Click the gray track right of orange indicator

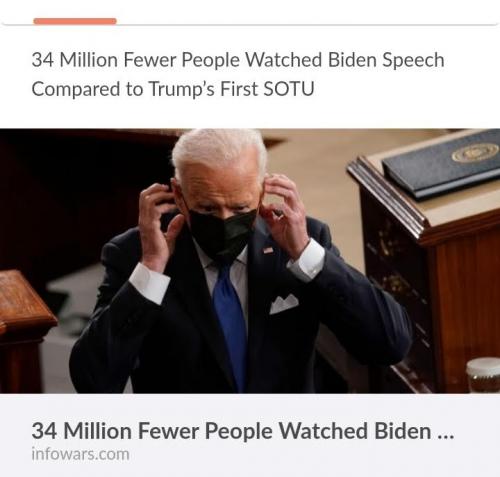tap(307, 24)
